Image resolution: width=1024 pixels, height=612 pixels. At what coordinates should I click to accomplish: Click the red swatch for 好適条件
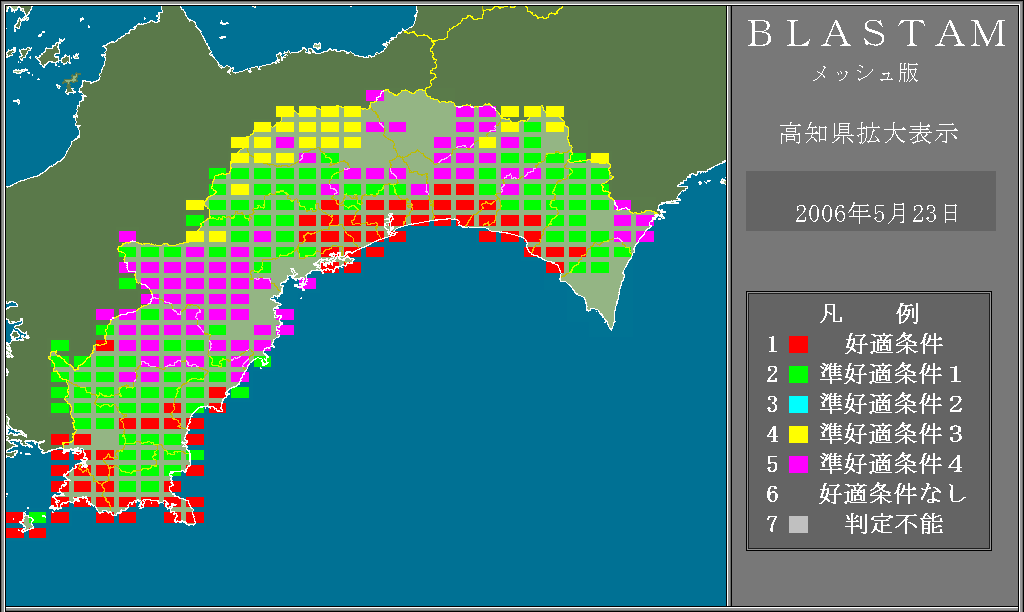coord(798,345)
